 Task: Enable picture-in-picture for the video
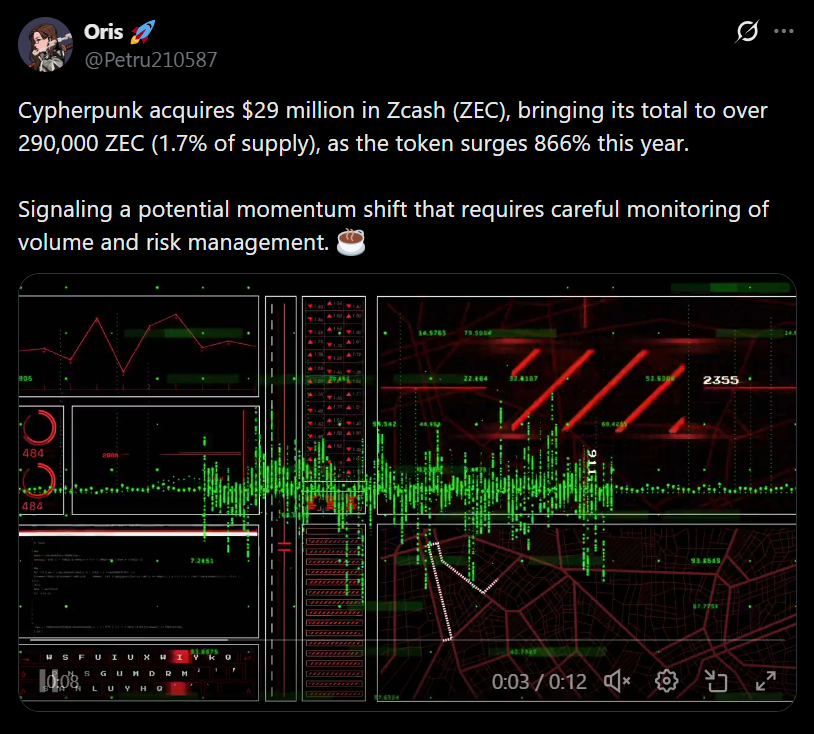716,681
